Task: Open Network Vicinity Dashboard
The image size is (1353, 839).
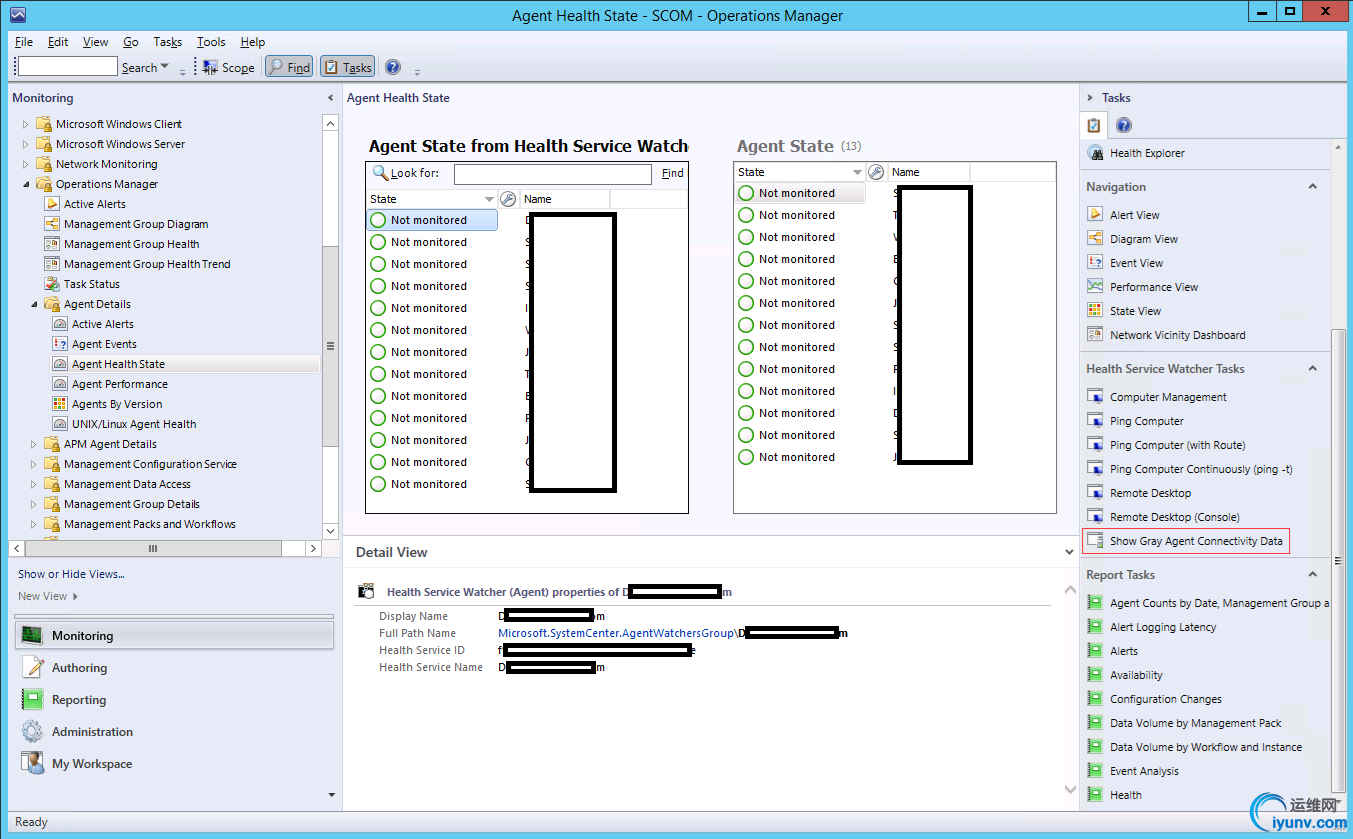Action: (x=1177, y=335)
